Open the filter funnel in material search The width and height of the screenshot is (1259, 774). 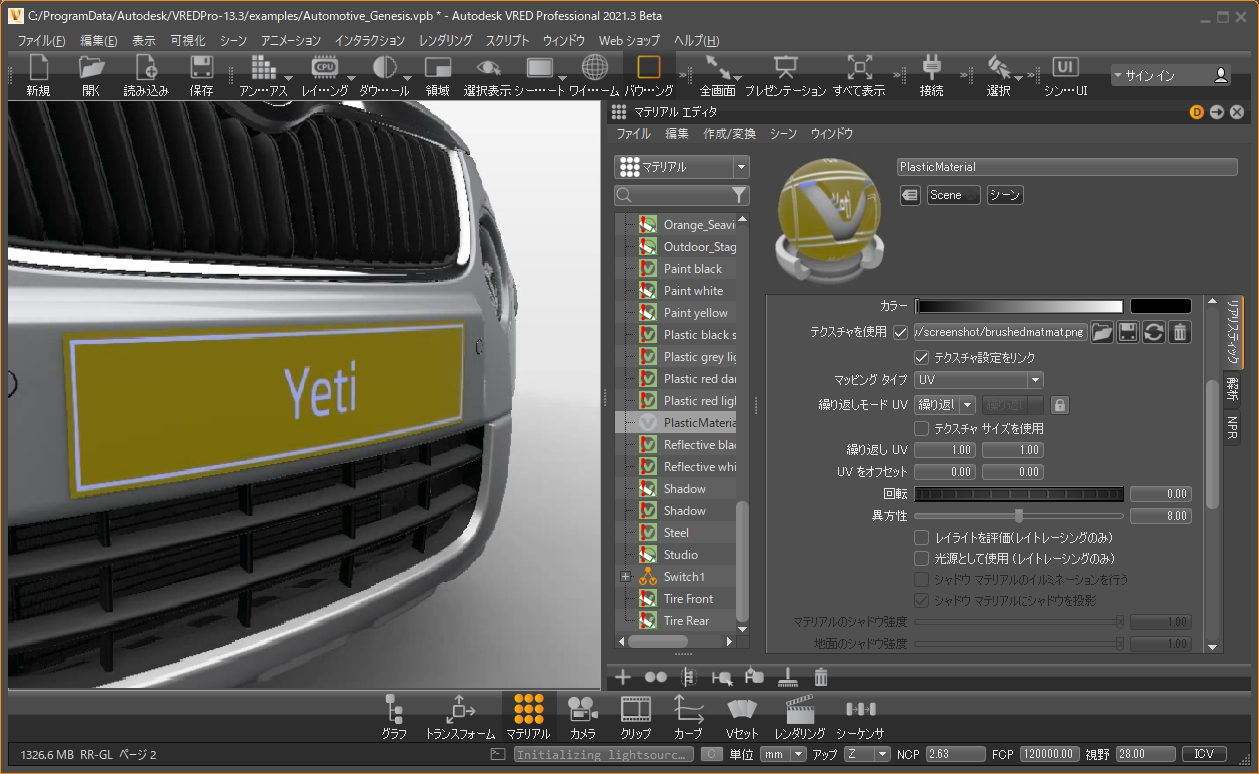coord(739,195)
